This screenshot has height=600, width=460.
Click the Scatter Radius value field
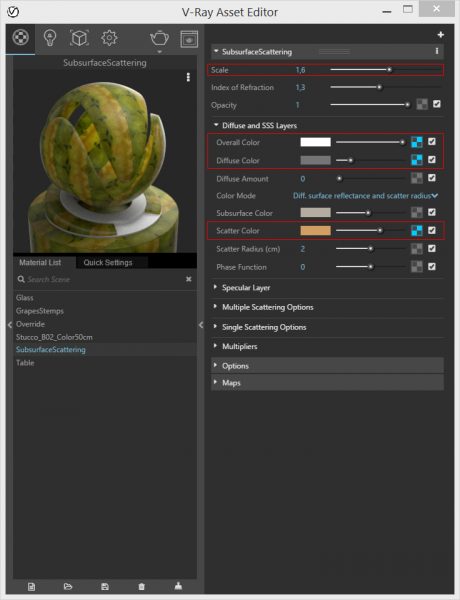coord(302,249)
